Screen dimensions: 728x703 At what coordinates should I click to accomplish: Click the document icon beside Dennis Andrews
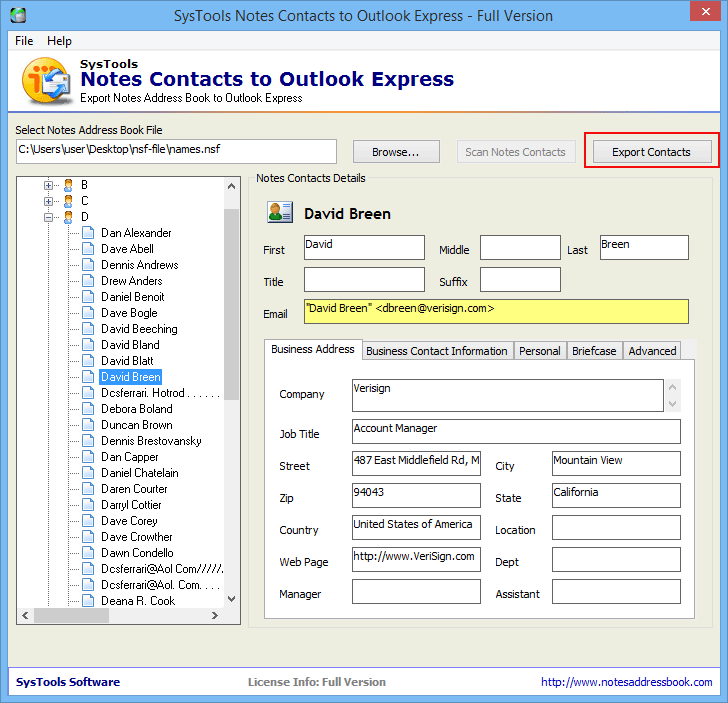pyautogui.click(x=88, y=265)
